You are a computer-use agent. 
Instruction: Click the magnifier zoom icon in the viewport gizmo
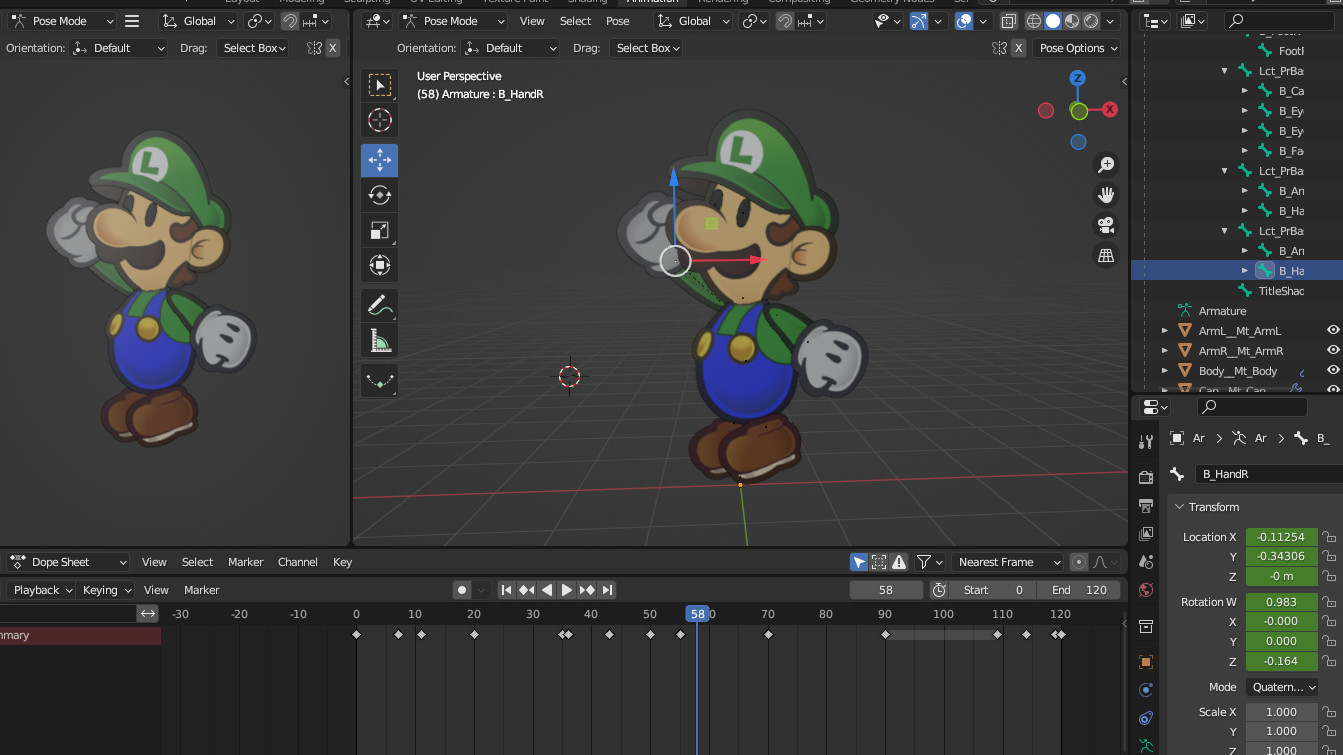pyautogui.click(x=1105, y=164)
